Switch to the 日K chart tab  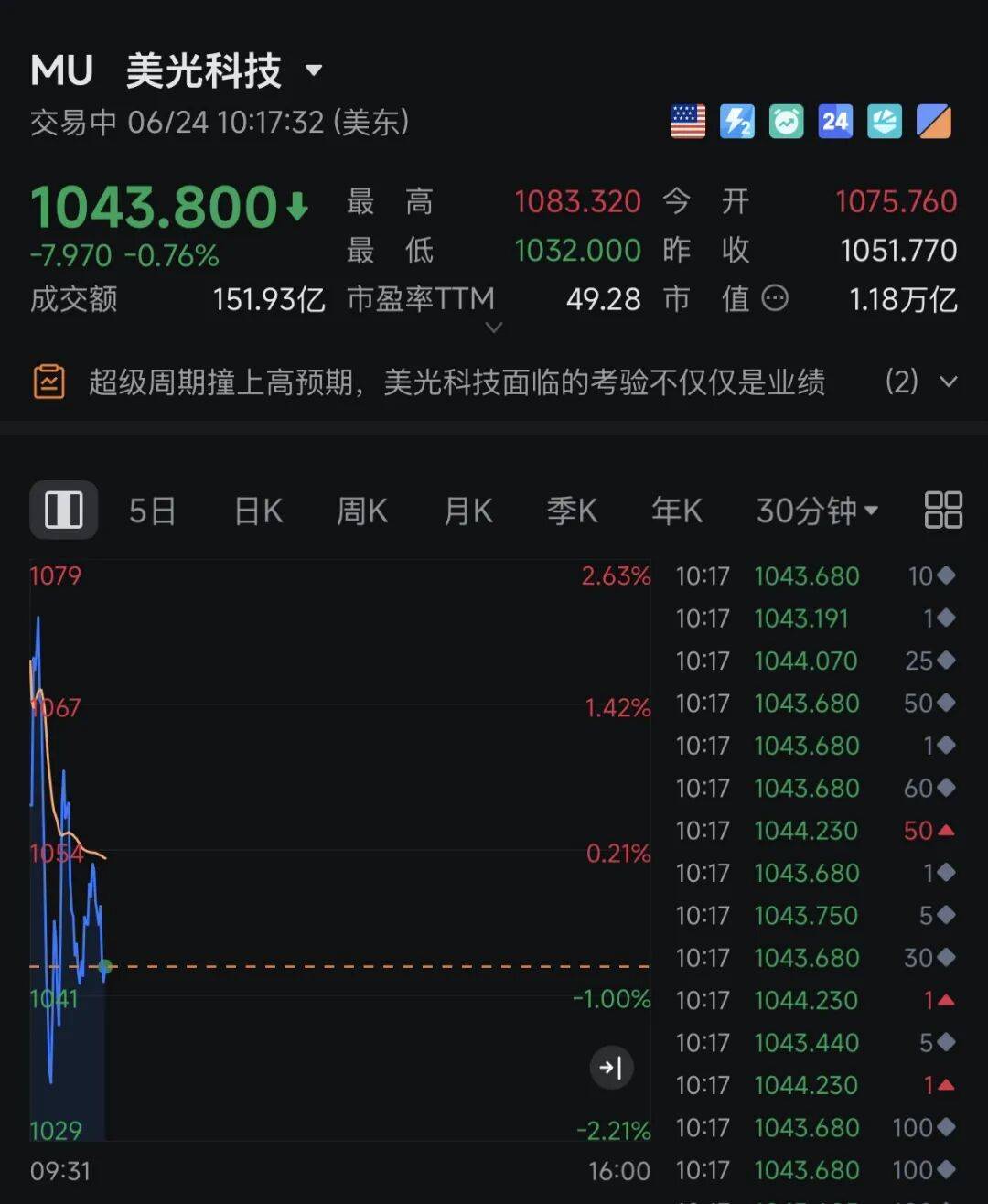[258, 511]
